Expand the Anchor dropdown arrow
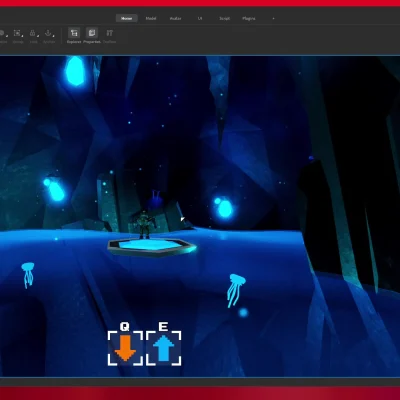This screenshot has height=400, width=400. [53, 35]
